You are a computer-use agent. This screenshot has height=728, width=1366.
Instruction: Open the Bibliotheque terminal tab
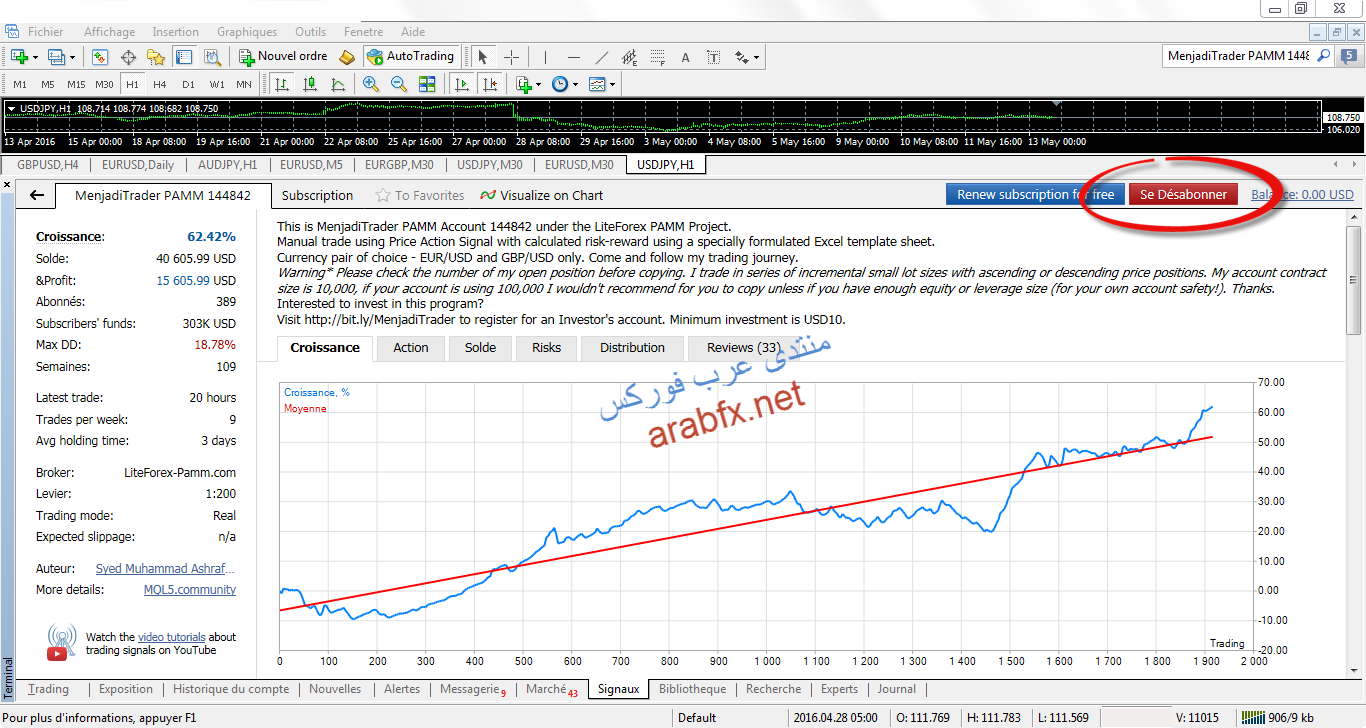(693, 689)
